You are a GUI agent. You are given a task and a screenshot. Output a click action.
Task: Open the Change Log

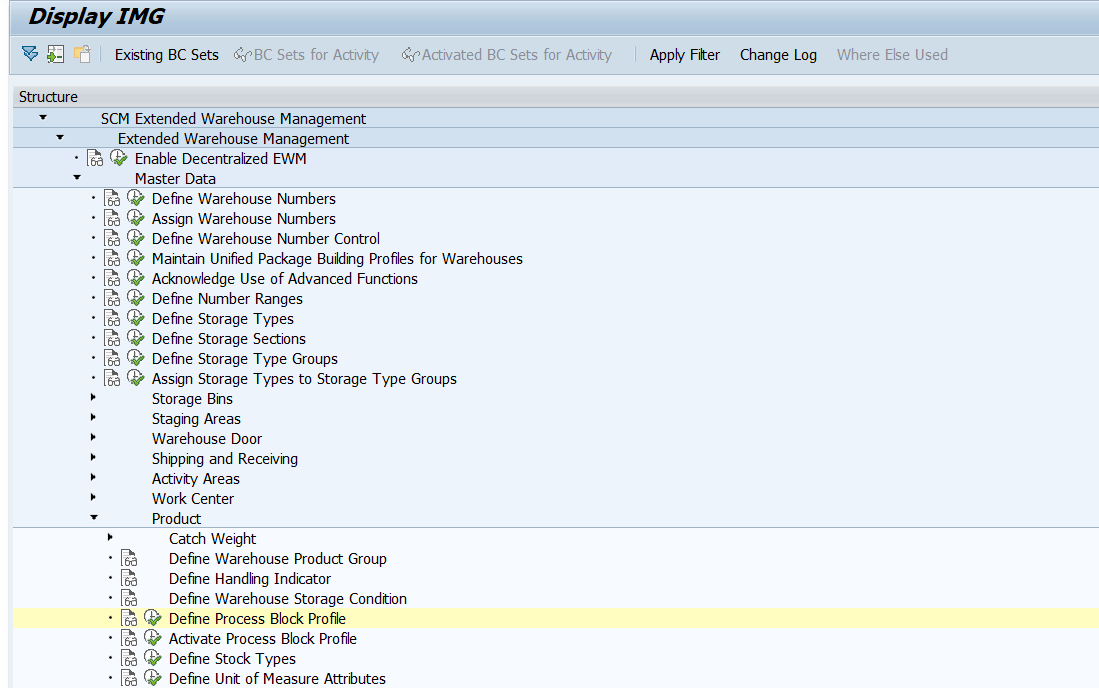[x=778, y=55]
